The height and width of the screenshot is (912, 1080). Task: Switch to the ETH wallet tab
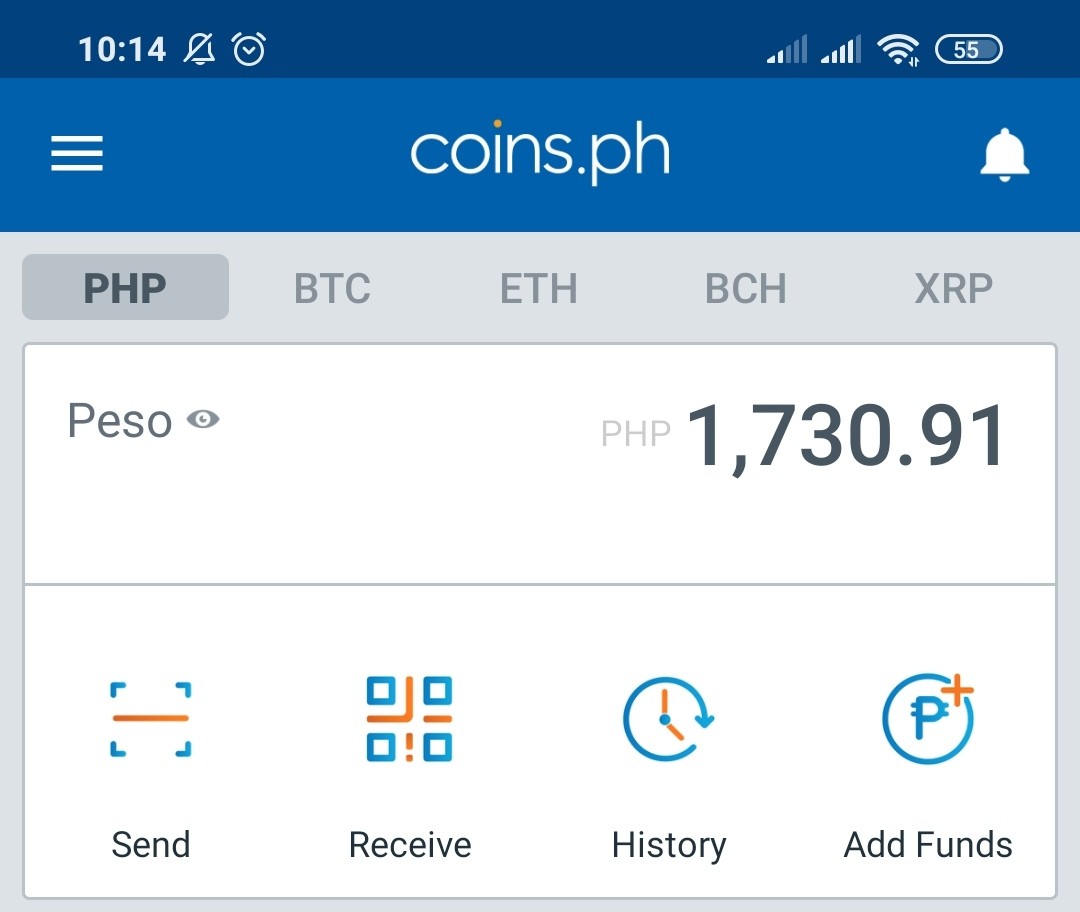coord(539,288)
